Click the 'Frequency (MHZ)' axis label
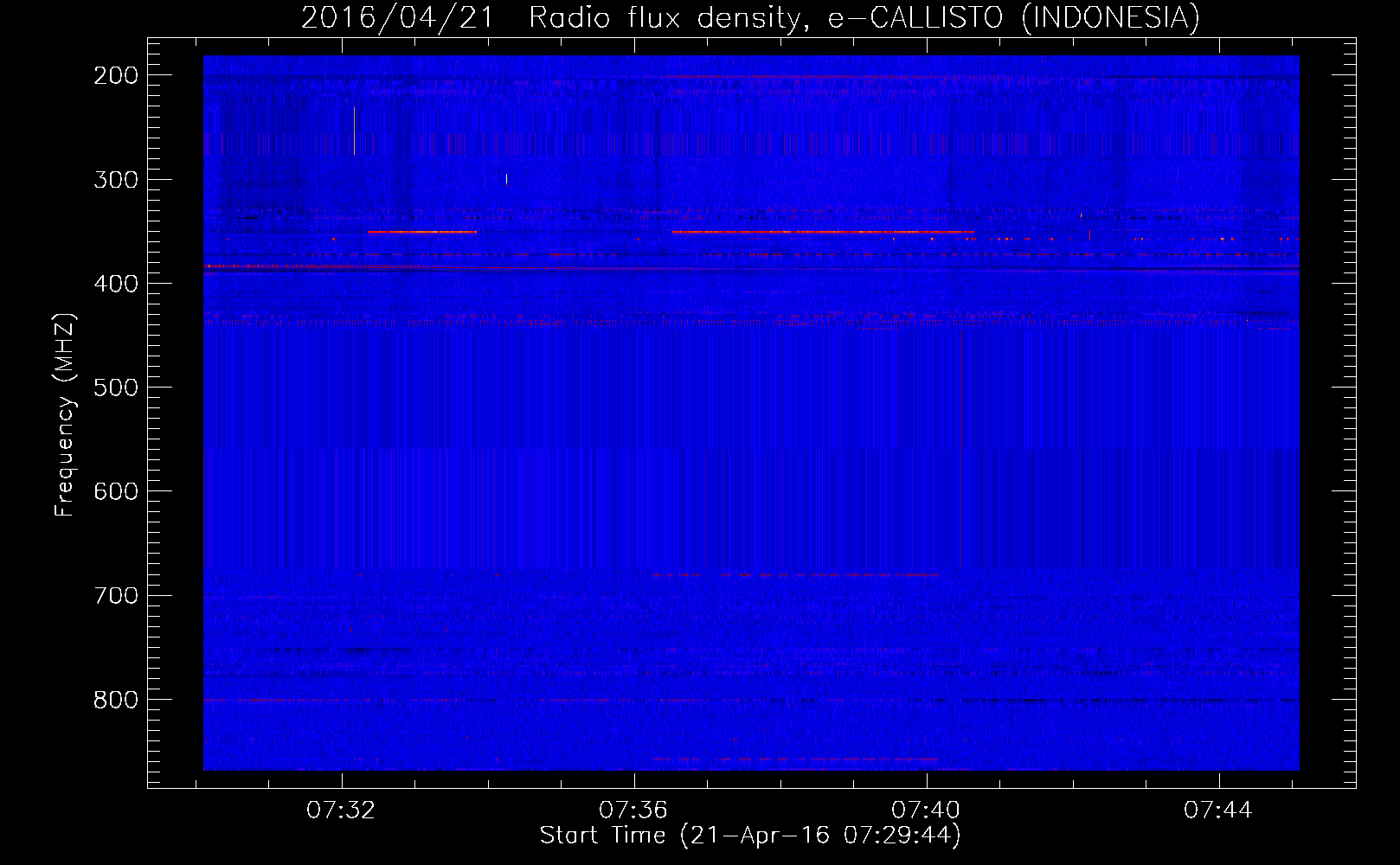The image size is (1400, 865). pos(65,415)
